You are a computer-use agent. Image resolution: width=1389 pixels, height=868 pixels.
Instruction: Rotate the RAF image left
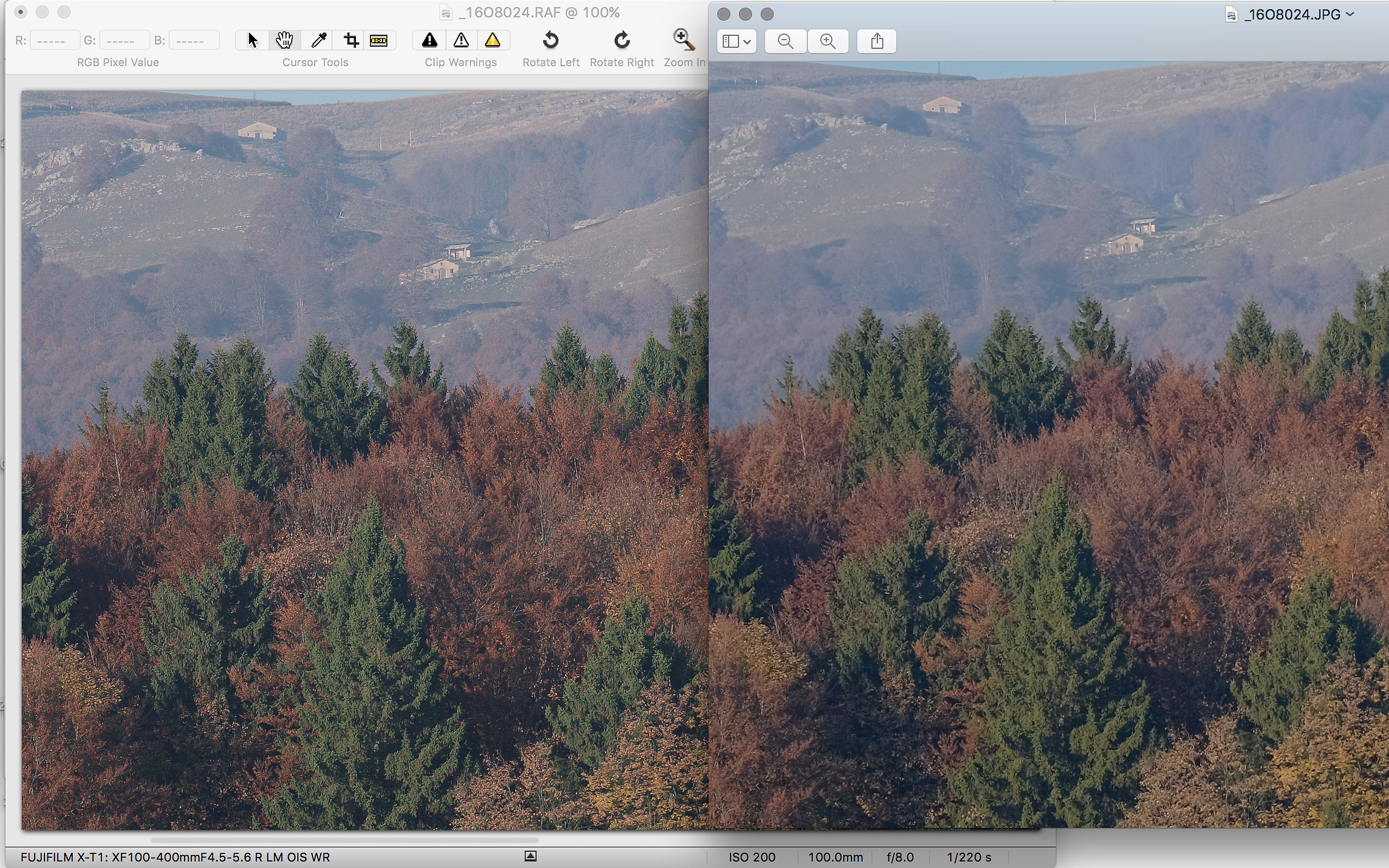550,41
